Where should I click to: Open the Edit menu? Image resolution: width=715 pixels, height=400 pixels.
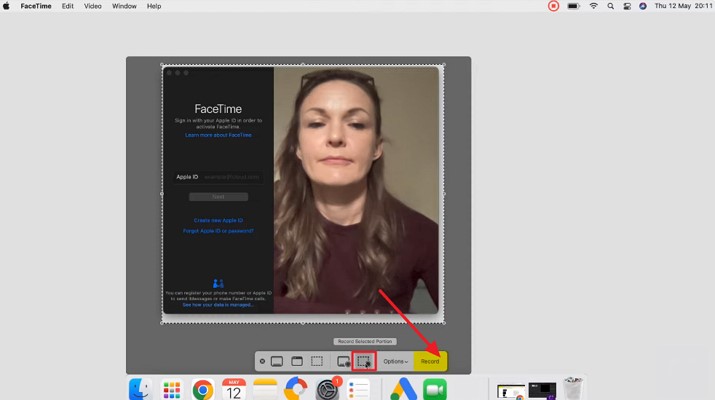[x=67, y=6]
